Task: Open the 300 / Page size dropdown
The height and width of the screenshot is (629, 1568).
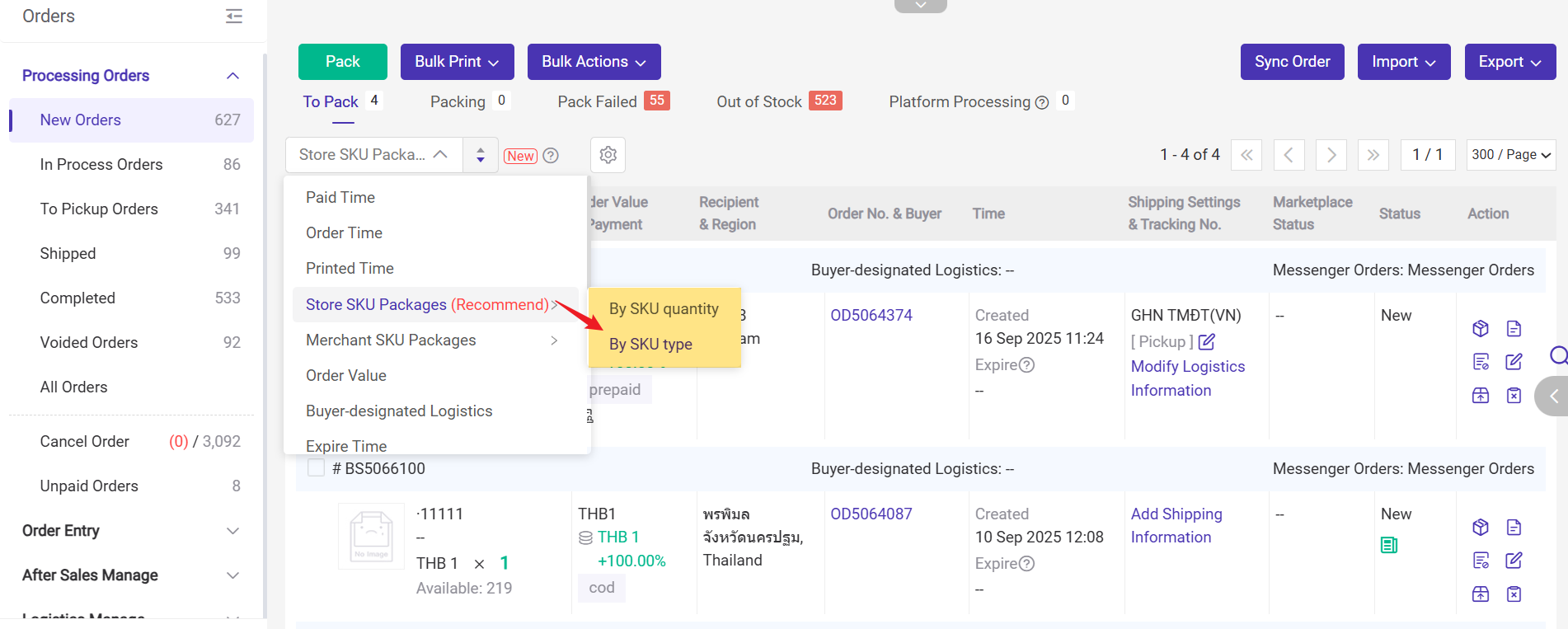Action: pyautogui.click(x=1510, y=155)
